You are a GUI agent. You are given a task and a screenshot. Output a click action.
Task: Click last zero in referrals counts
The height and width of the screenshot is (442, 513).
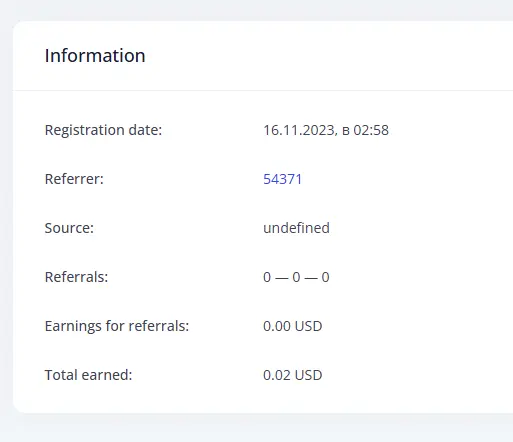(x=326, y=277)
